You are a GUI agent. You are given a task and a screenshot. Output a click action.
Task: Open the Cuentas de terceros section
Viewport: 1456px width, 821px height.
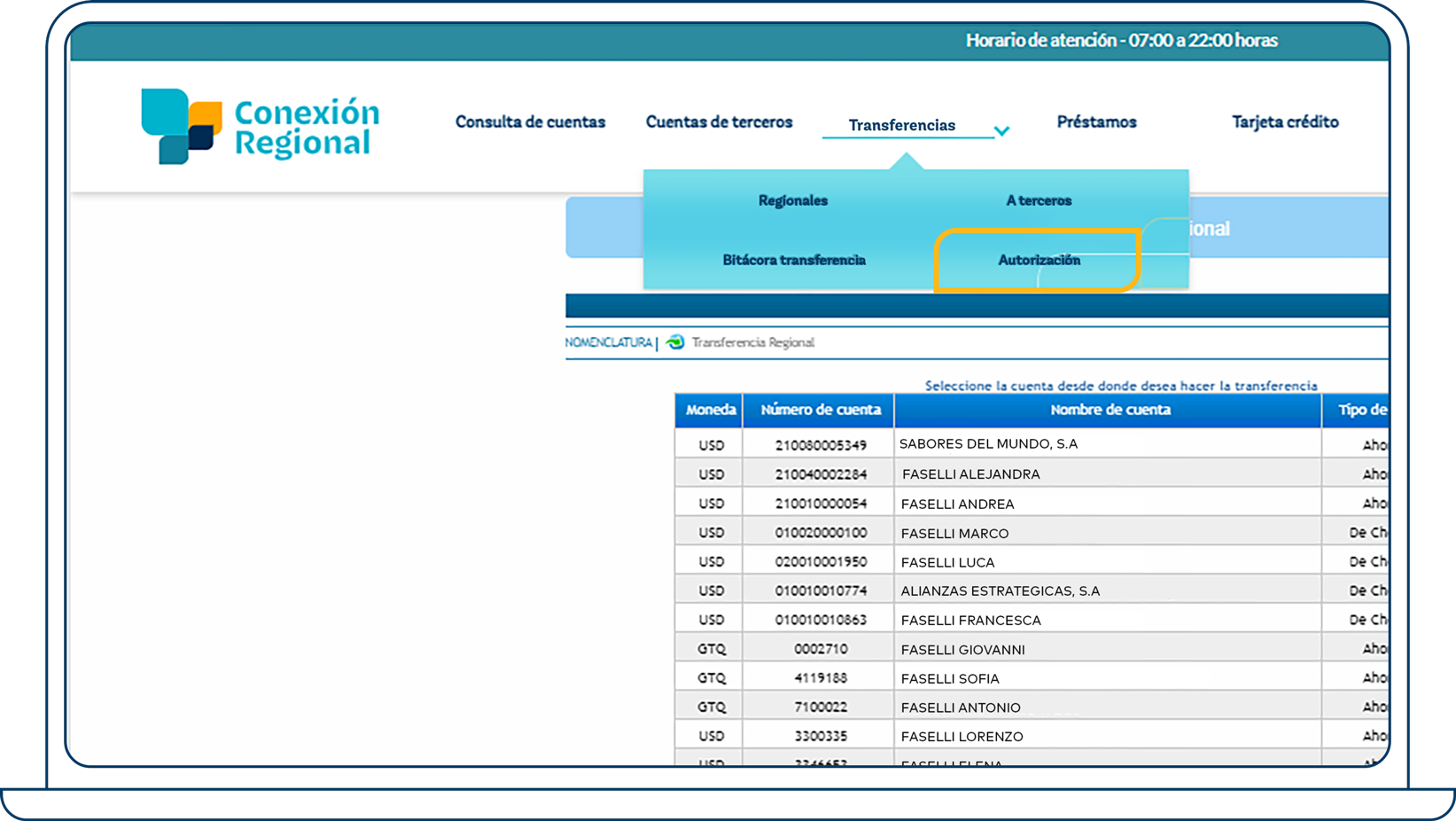[x=719, y=121]
